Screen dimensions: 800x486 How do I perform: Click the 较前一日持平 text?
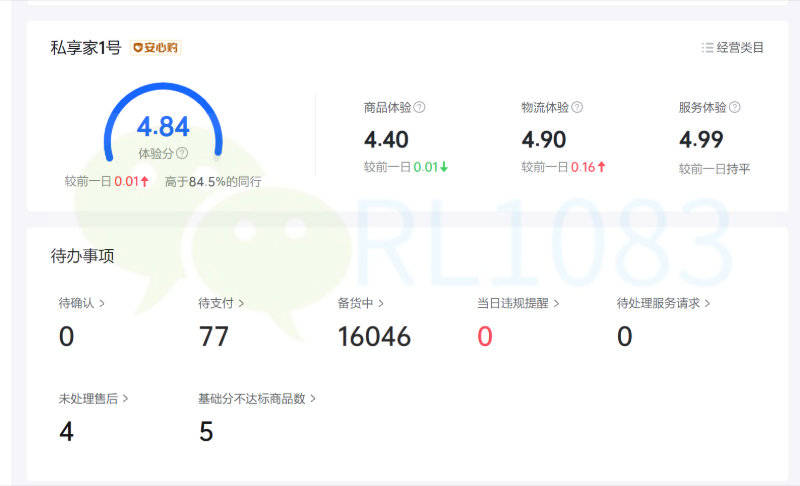pos(714,169)
